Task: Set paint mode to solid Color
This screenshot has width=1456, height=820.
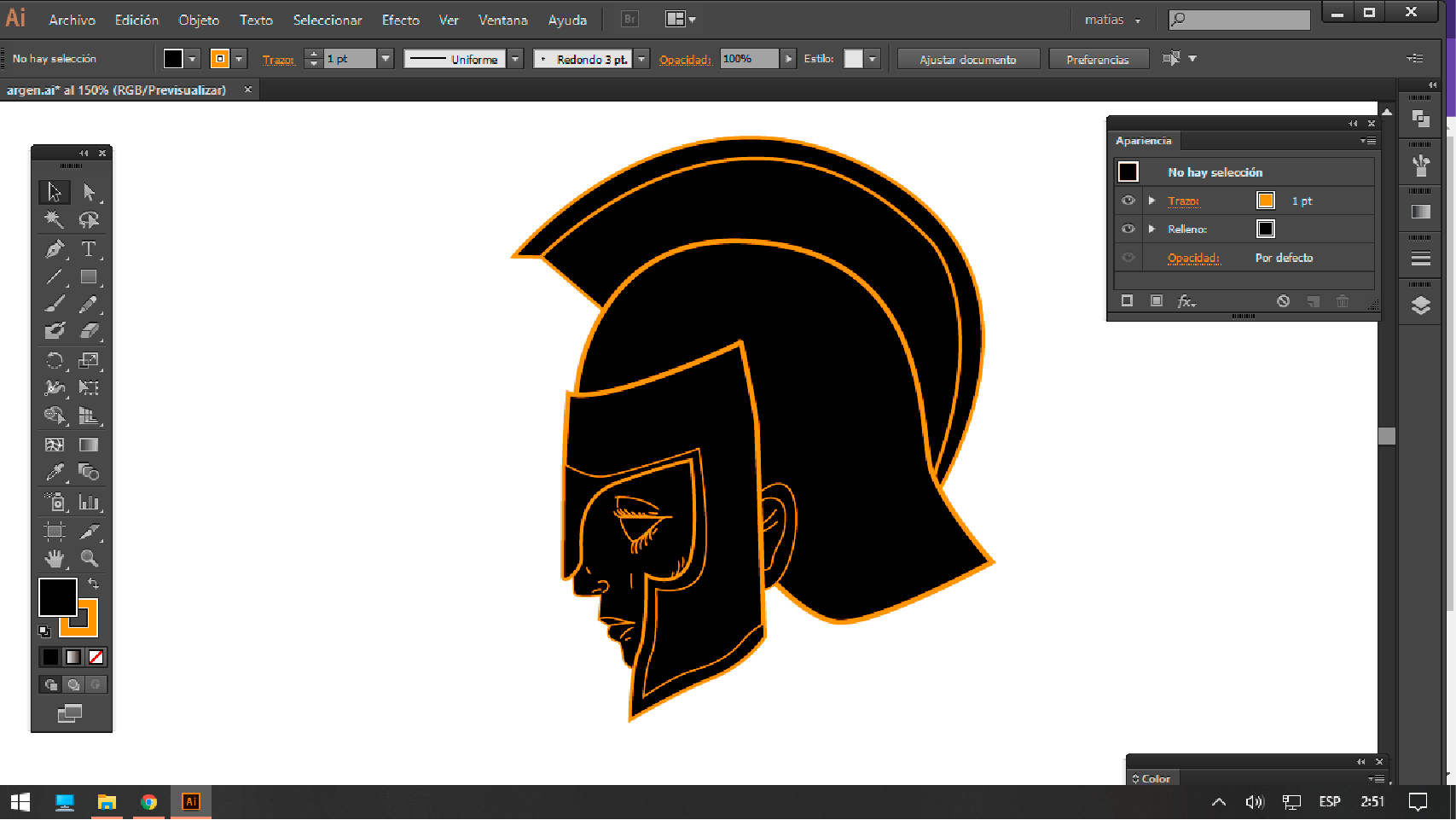Action: 51,657
